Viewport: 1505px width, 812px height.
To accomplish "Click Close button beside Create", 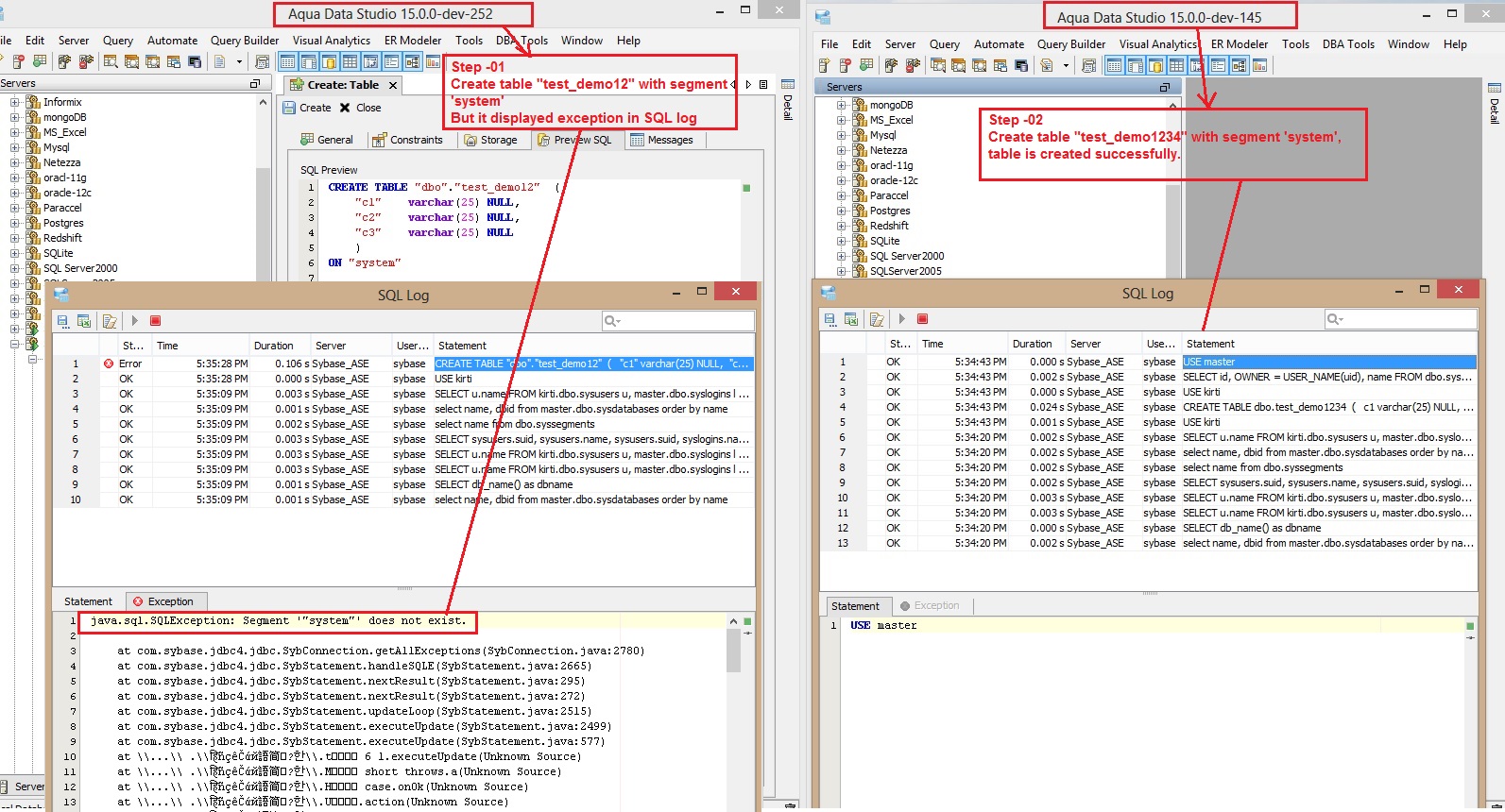I will coord(360,108).
